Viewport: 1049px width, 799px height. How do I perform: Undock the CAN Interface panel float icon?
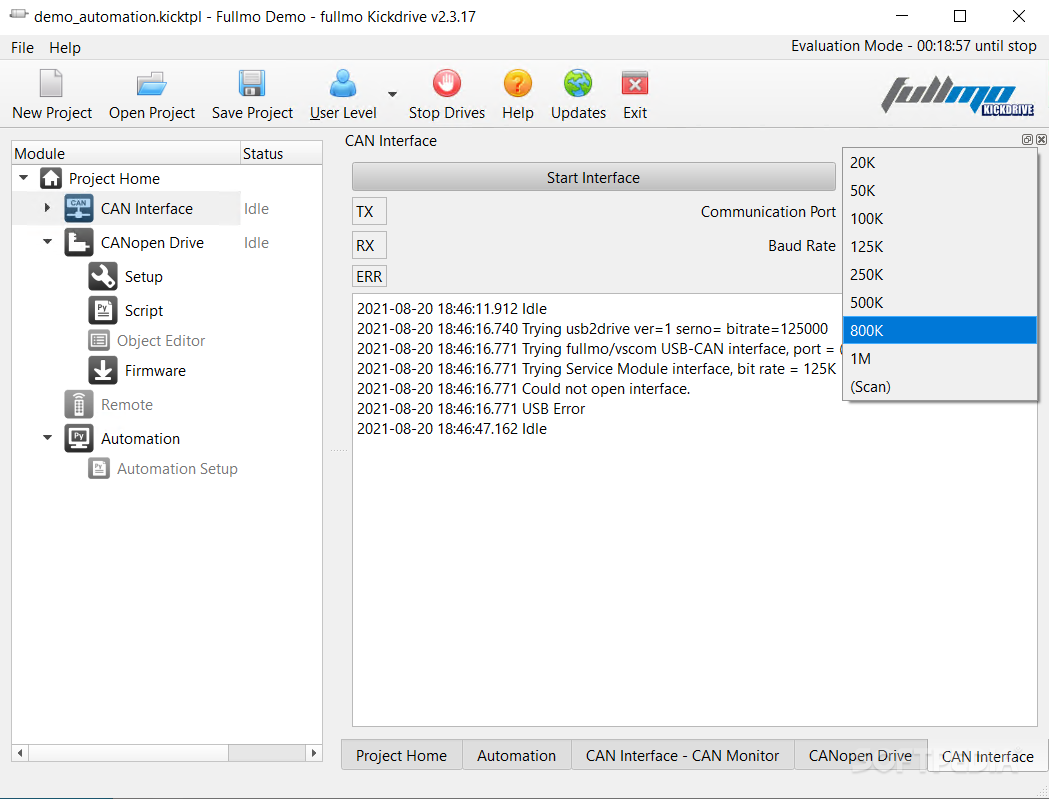pyautogui.click(x=1027, y=139)
